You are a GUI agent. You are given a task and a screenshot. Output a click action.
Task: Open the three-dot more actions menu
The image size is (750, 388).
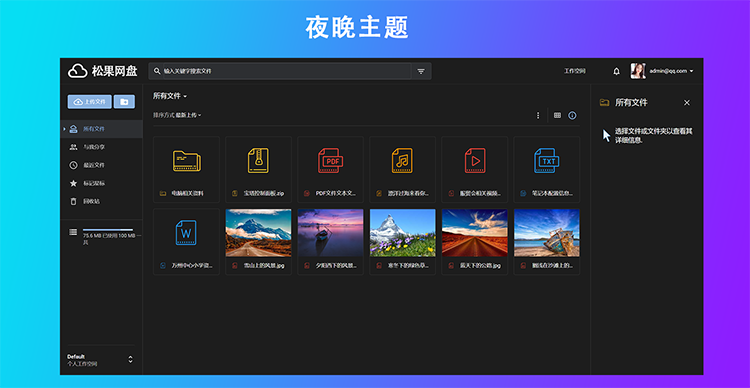(x=538, y=115)
